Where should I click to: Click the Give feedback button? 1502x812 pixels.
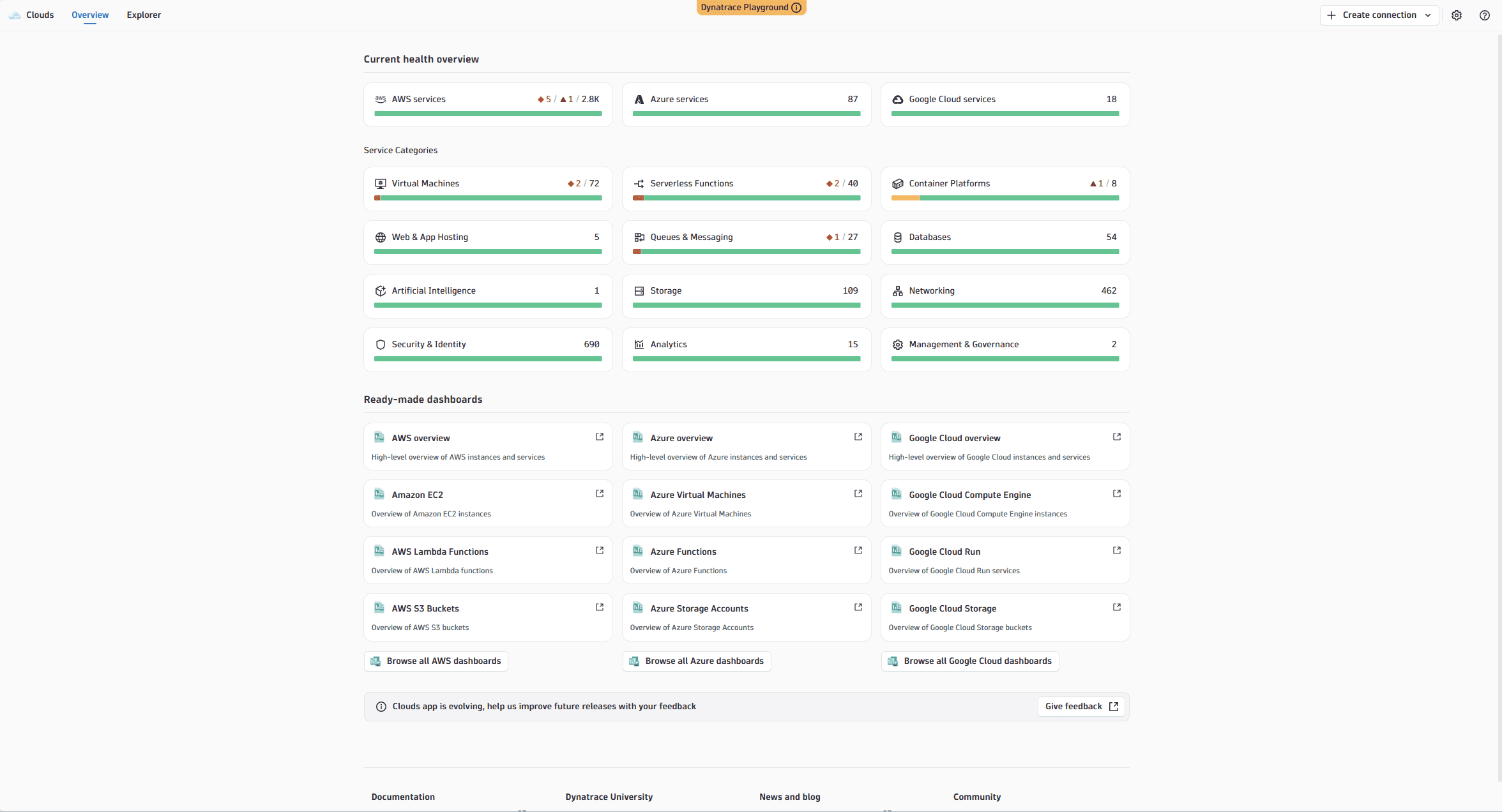[1081, 707]
